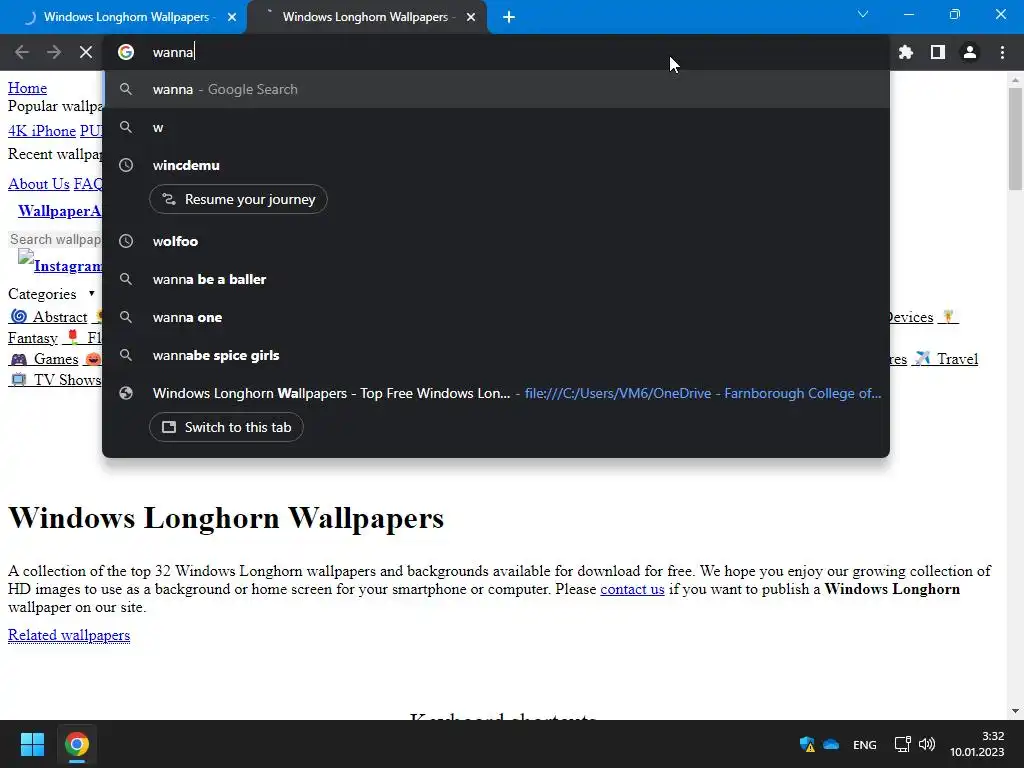Click the magnifier icon beside 'wanna one'
Screen dimensions: 1024x768
(x=126, y=317)
